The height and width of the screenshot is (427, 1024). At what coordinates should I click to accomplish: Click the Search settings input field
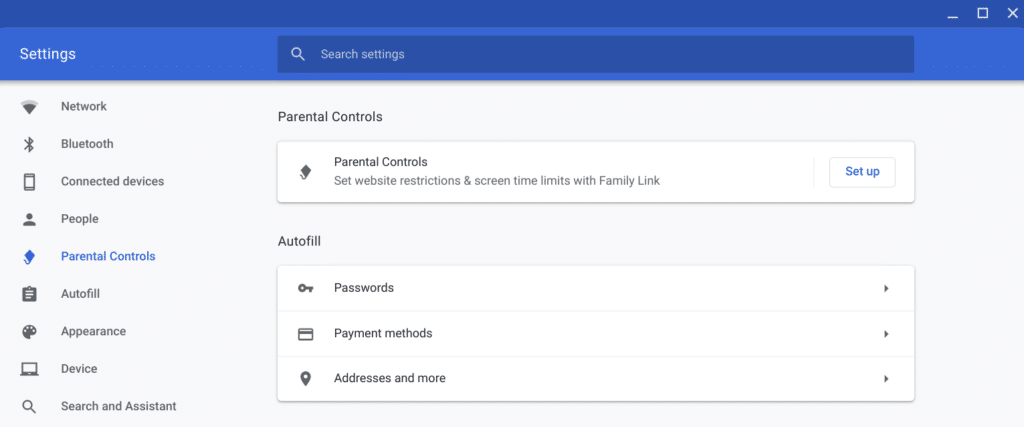600,54
